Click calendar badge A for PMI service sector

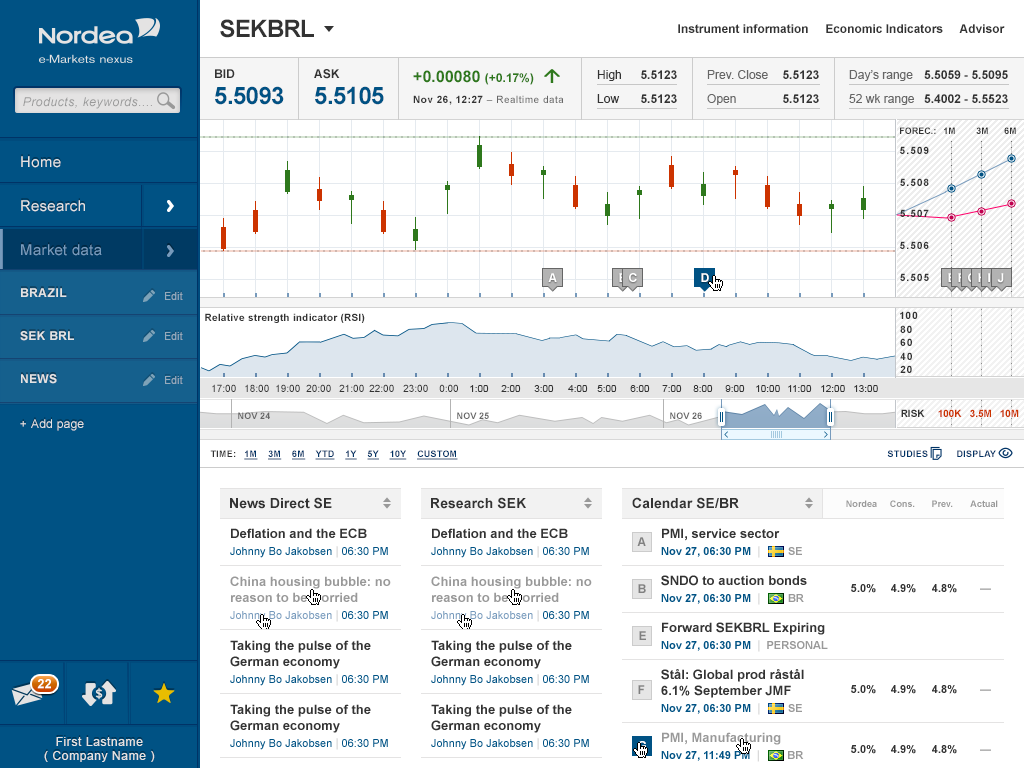click(641, 541)
